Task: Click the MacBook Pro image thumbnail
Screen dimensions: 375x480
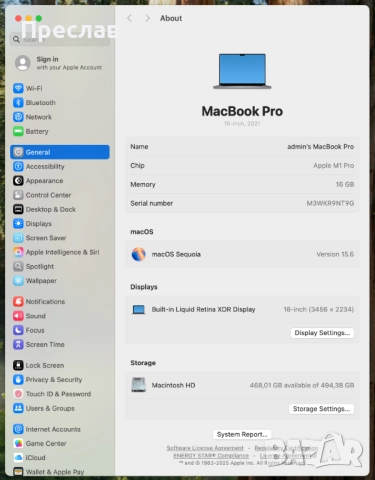Action: (x=242, y=71)
